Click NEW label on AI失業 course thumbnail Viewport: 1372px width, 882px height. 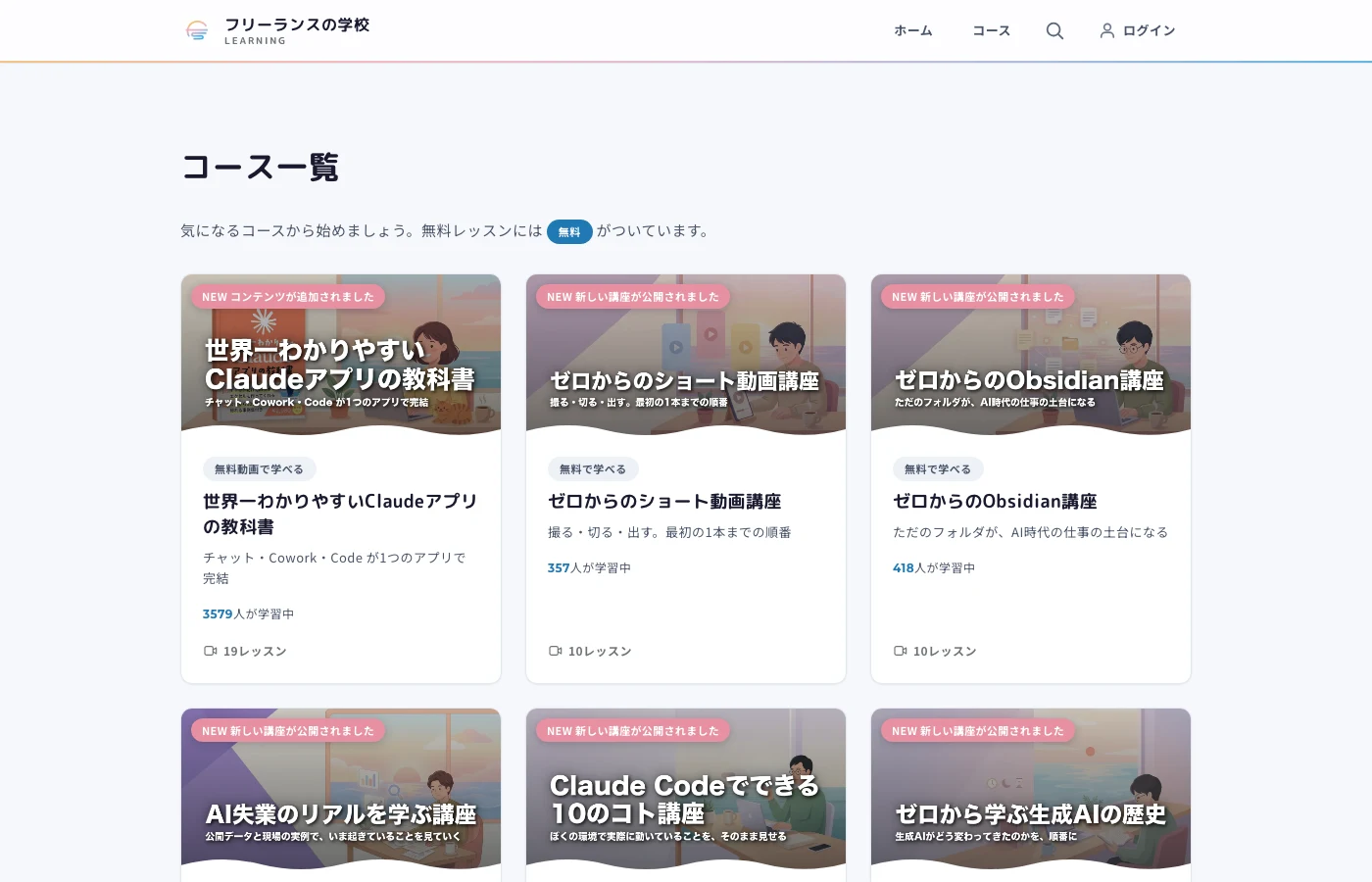click(x=288, y=731)
